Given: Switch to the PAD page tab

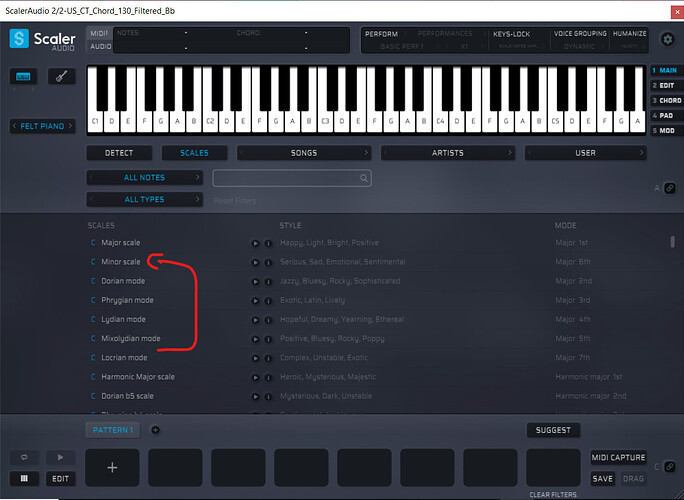Looking at the screenshot, I should click(667, 116).
